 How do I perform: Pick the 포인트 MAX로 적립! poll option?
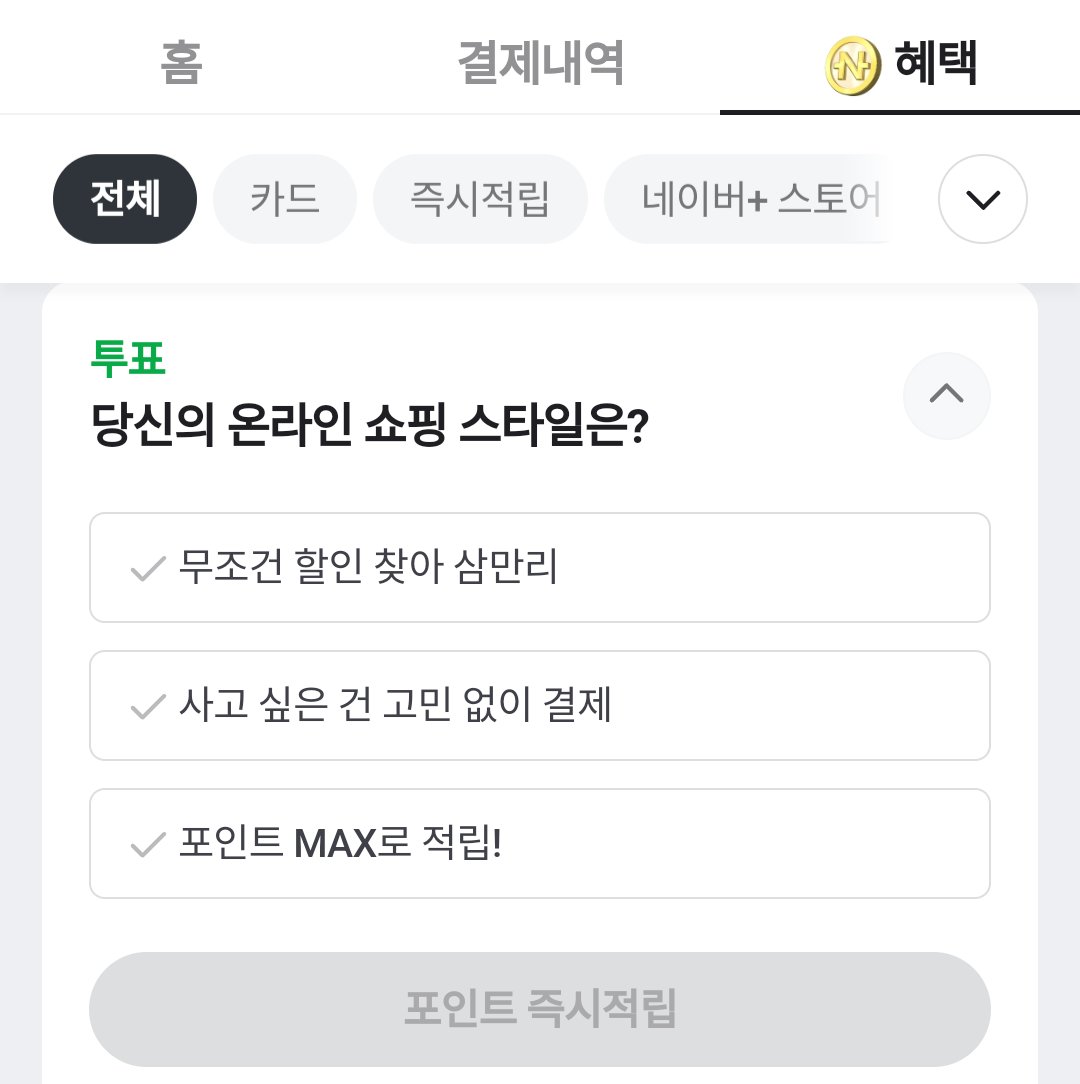point(540,844)
